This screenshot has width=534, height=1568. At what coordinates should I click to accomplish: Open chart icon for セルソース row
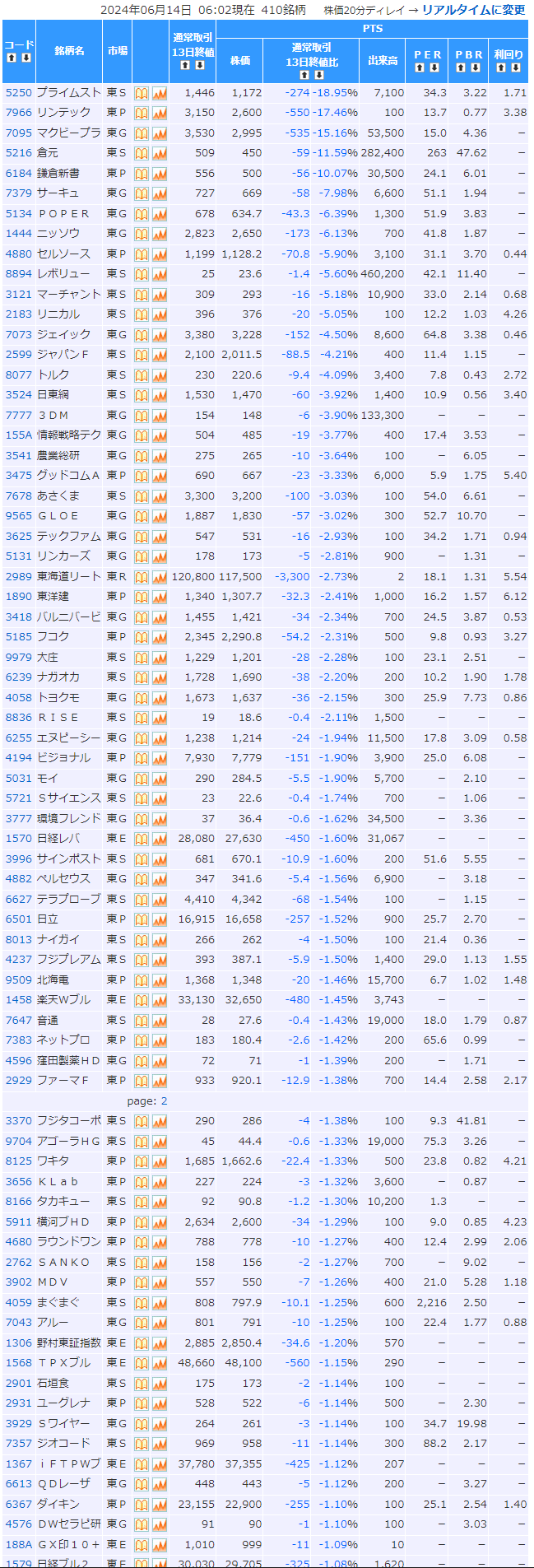[160, 254]
